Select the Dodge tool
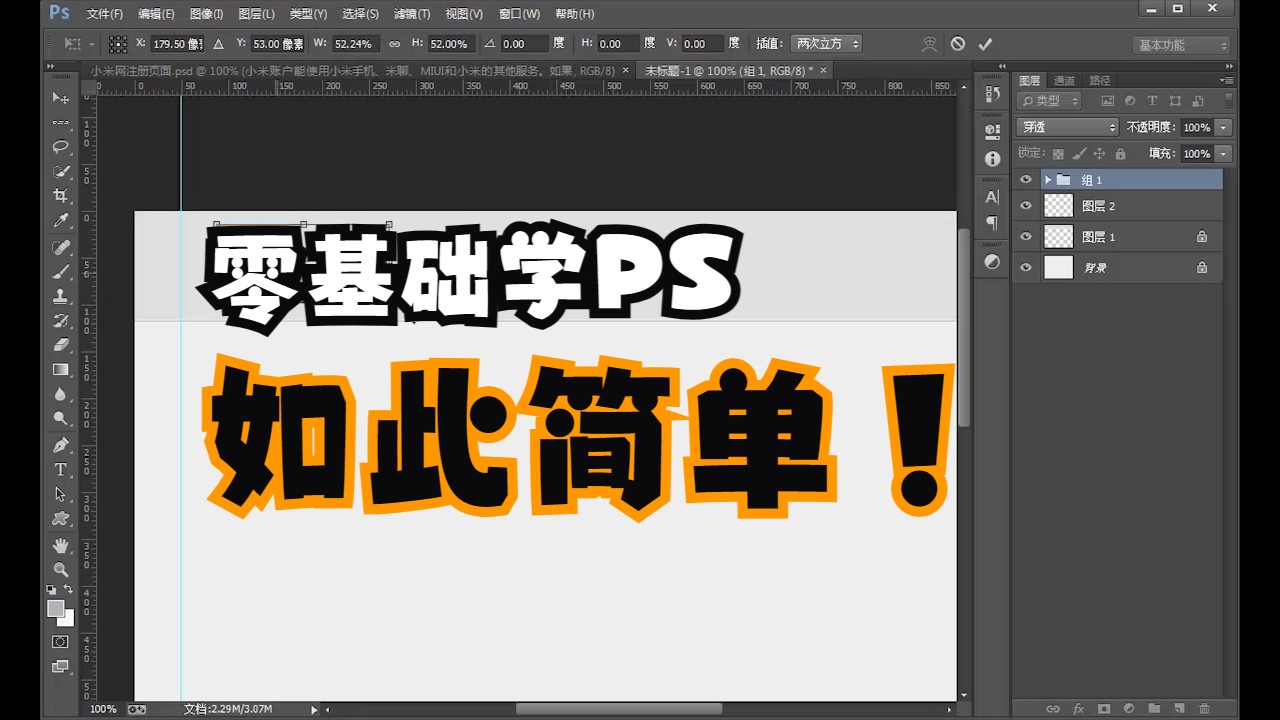Screen dimensions: 1280x720 pyautogui.click(x=61, y=419)
